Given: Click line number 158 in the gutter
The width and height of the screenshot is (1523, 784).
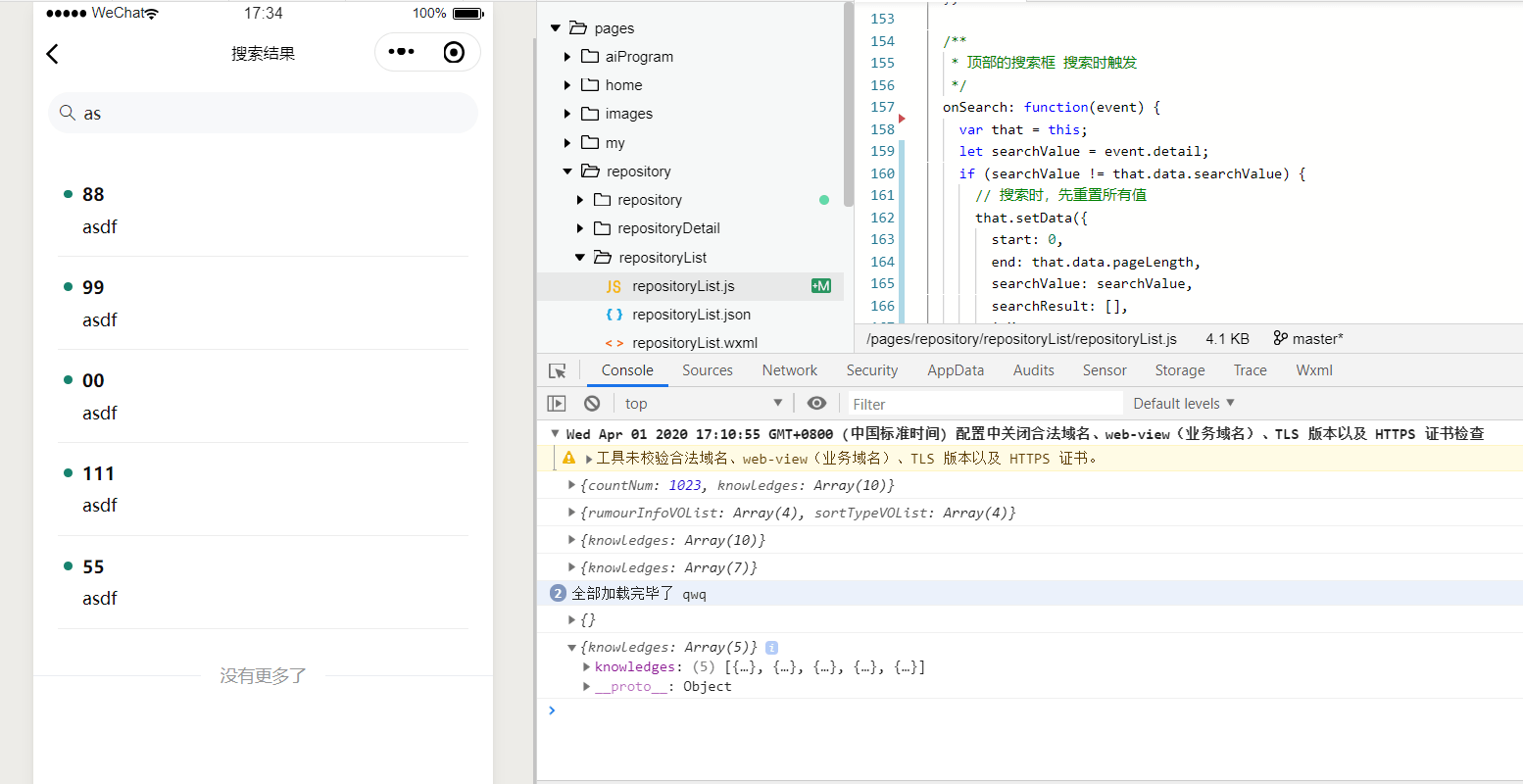Looking at the screenshot, I should coord(882,129).
